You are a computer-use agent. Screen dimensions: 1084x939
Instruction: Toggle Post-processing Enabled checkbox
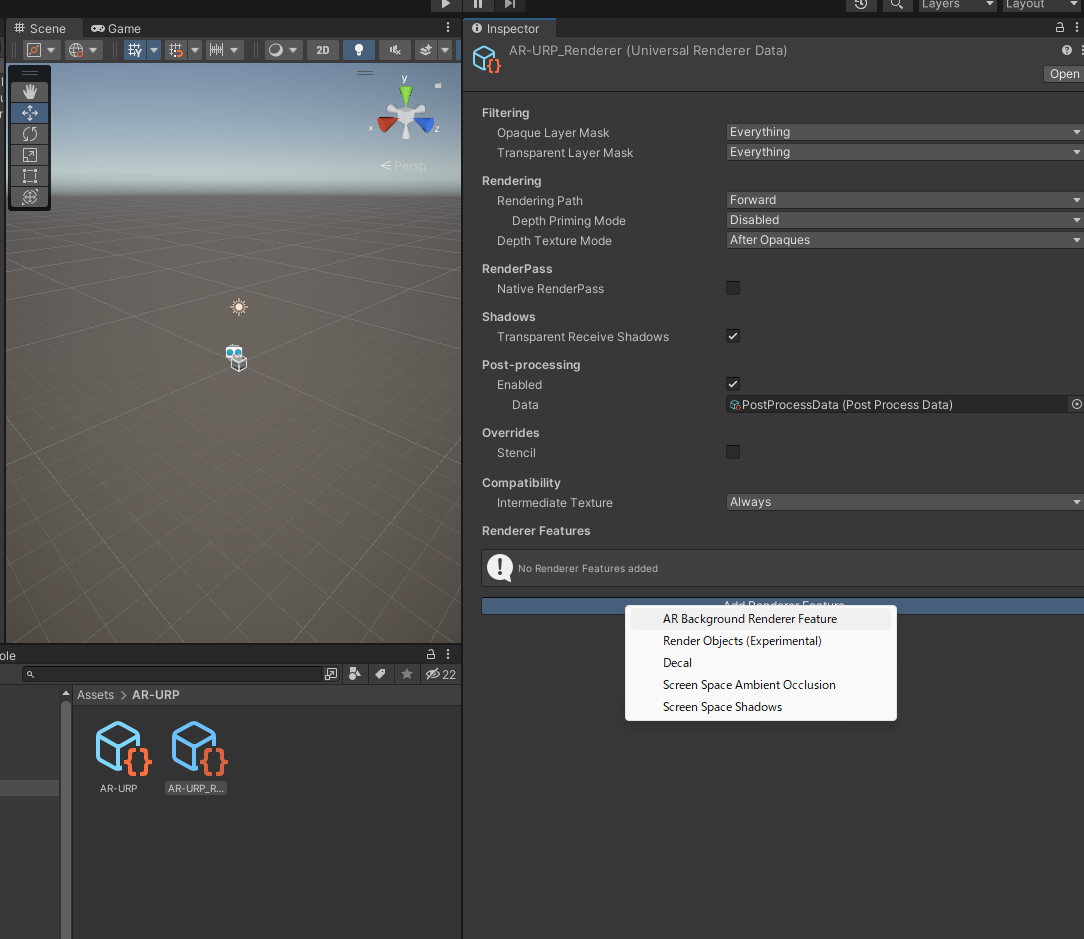point(733,384)
